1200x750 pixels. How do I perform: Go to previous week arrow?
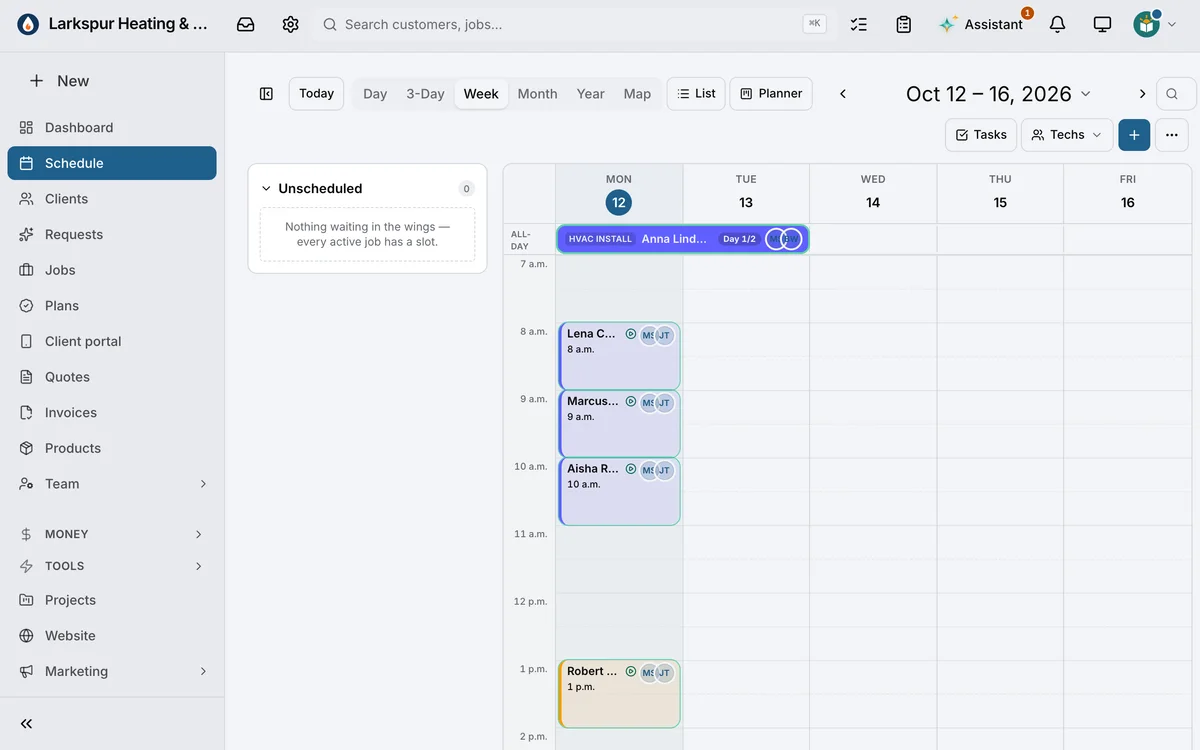click(x=843, y=94)
